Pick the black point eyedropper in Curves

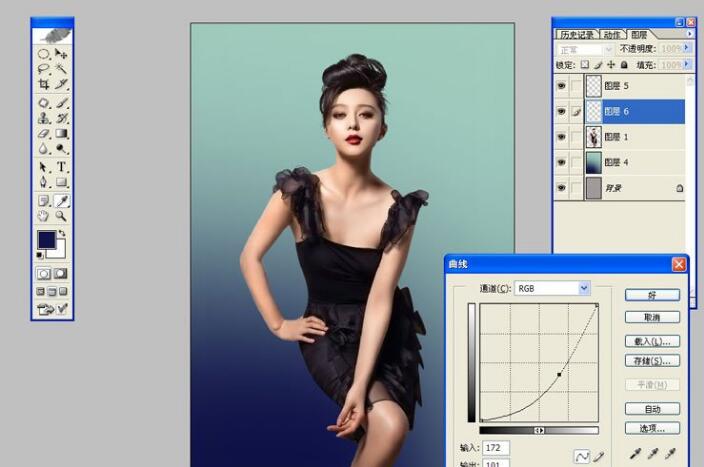click(635, 454)
